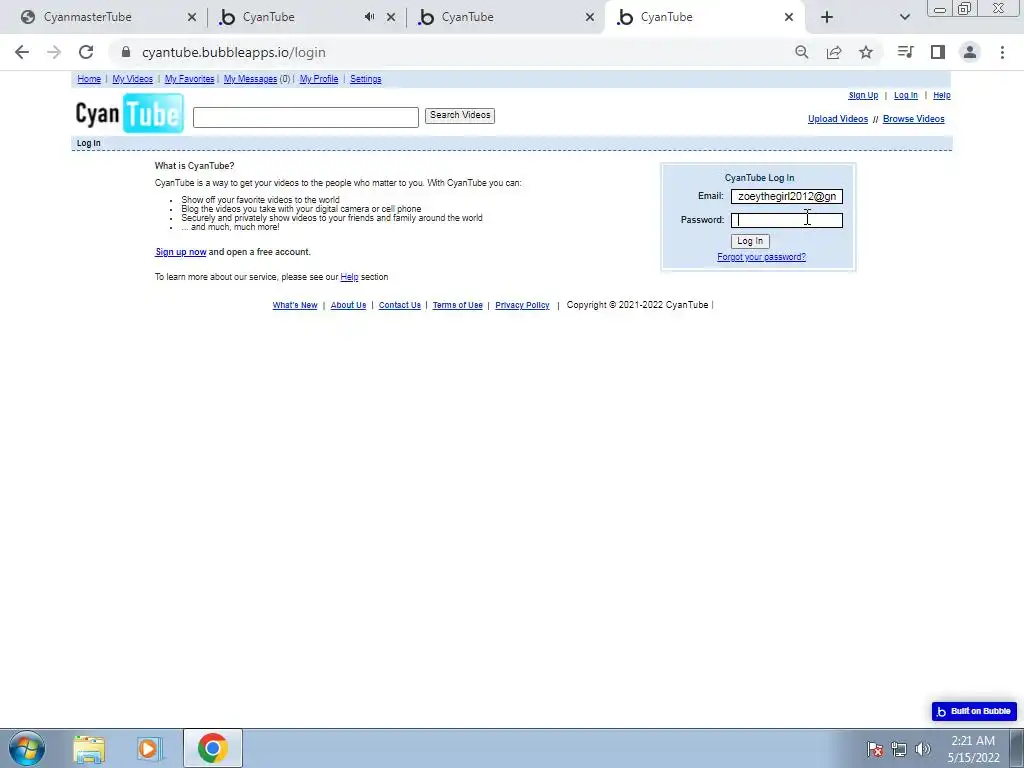This screenshot has height=768, width=1024.
Task: Click the address bar URL text
Action: tap(234, 52)
